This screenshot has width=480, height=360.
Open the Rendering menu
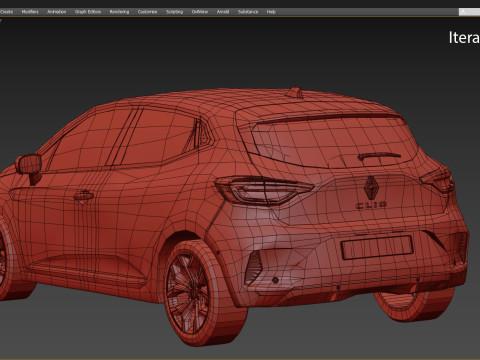pos(119,12)
